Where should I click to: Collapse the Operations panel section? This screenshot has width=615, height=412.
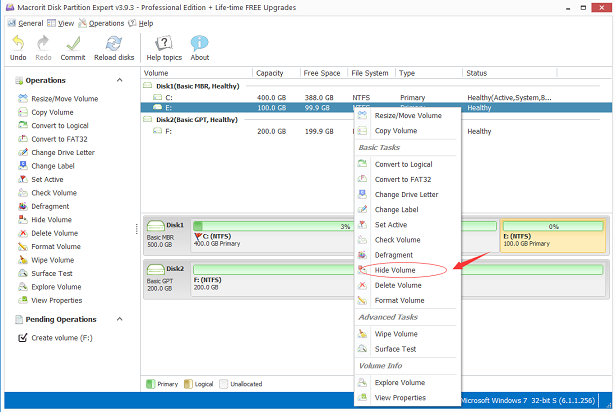(120, 80)
